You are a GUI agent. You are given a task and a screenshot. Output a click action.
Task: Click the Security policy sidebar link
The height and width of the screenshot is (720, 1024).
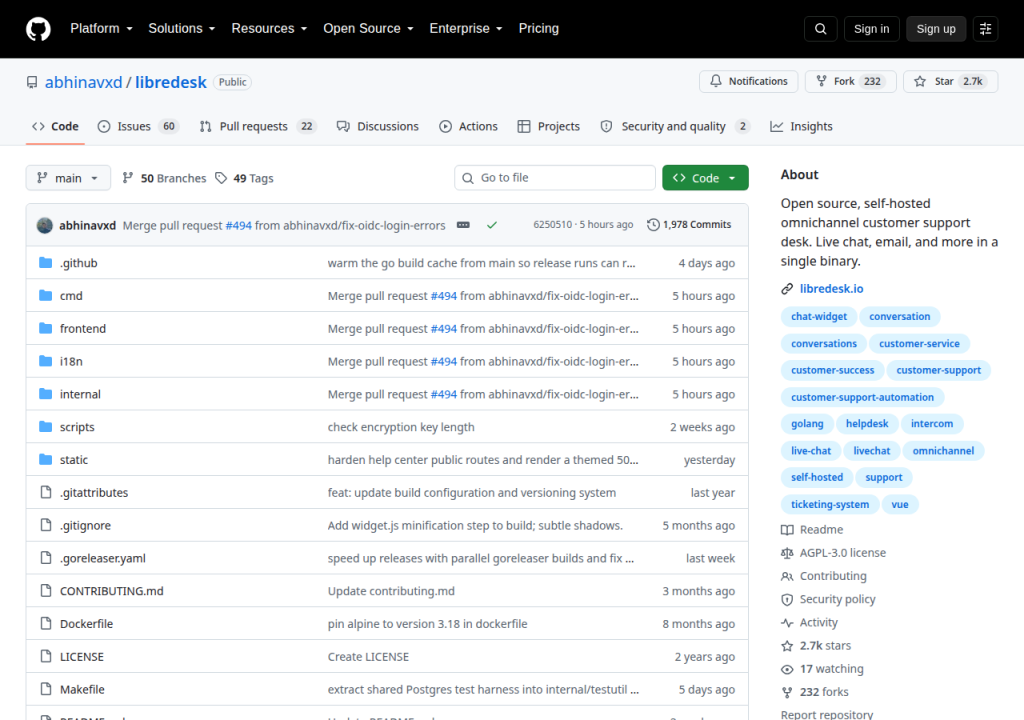click(x=837, y=599)
